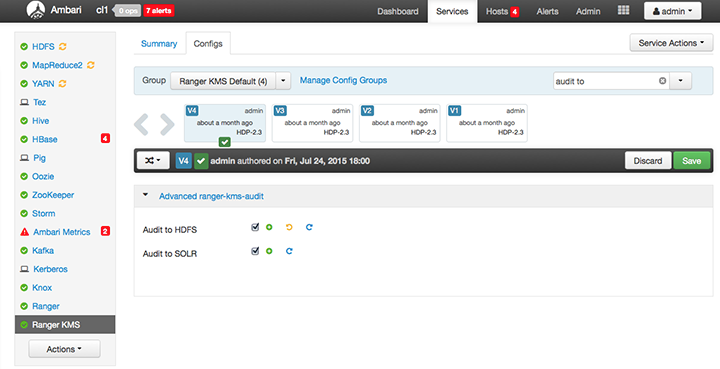Click the compare versions shuffle icon

(153, 161)
